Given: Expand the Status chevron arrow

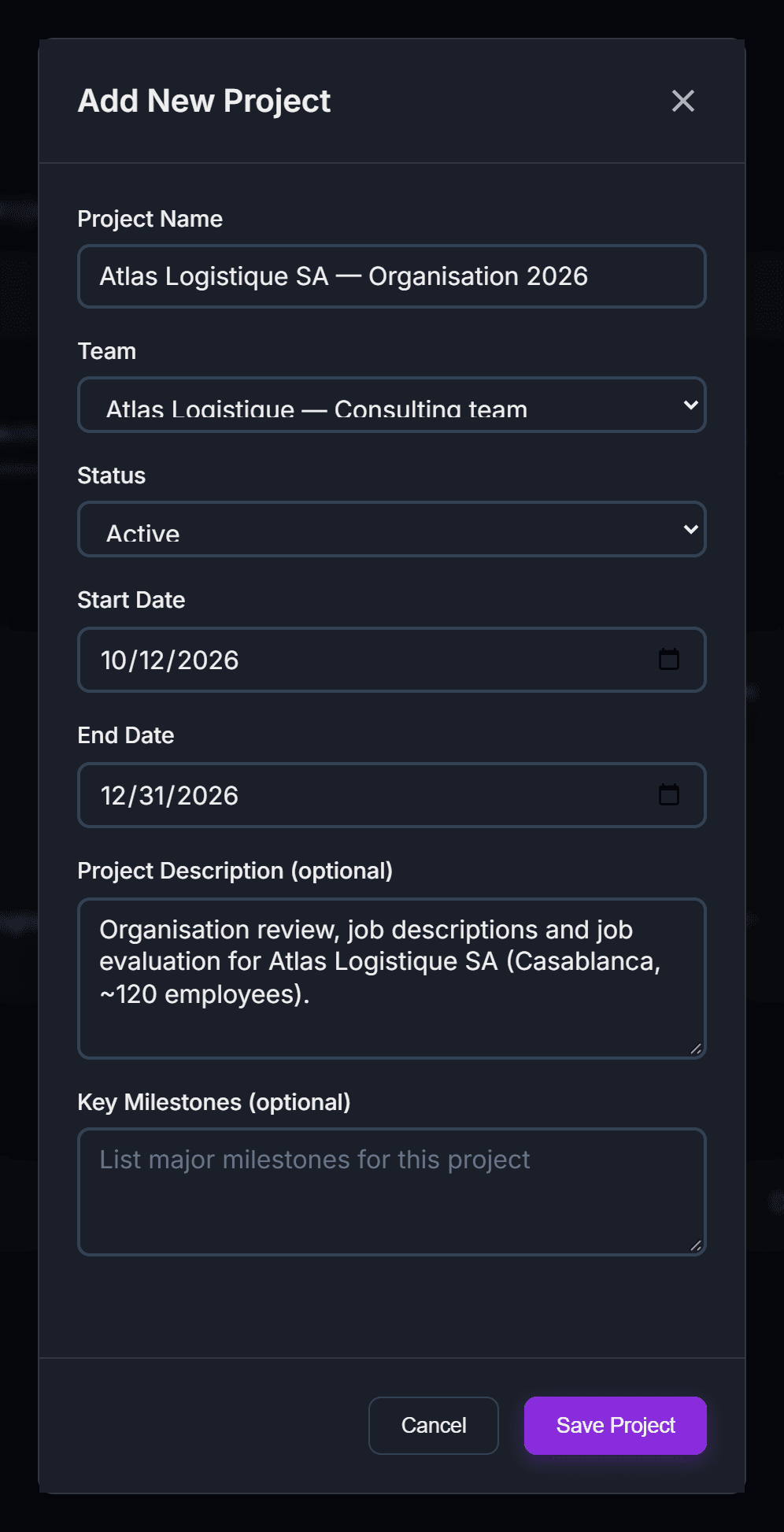Looking at the screenshot, I should point(691,529).
